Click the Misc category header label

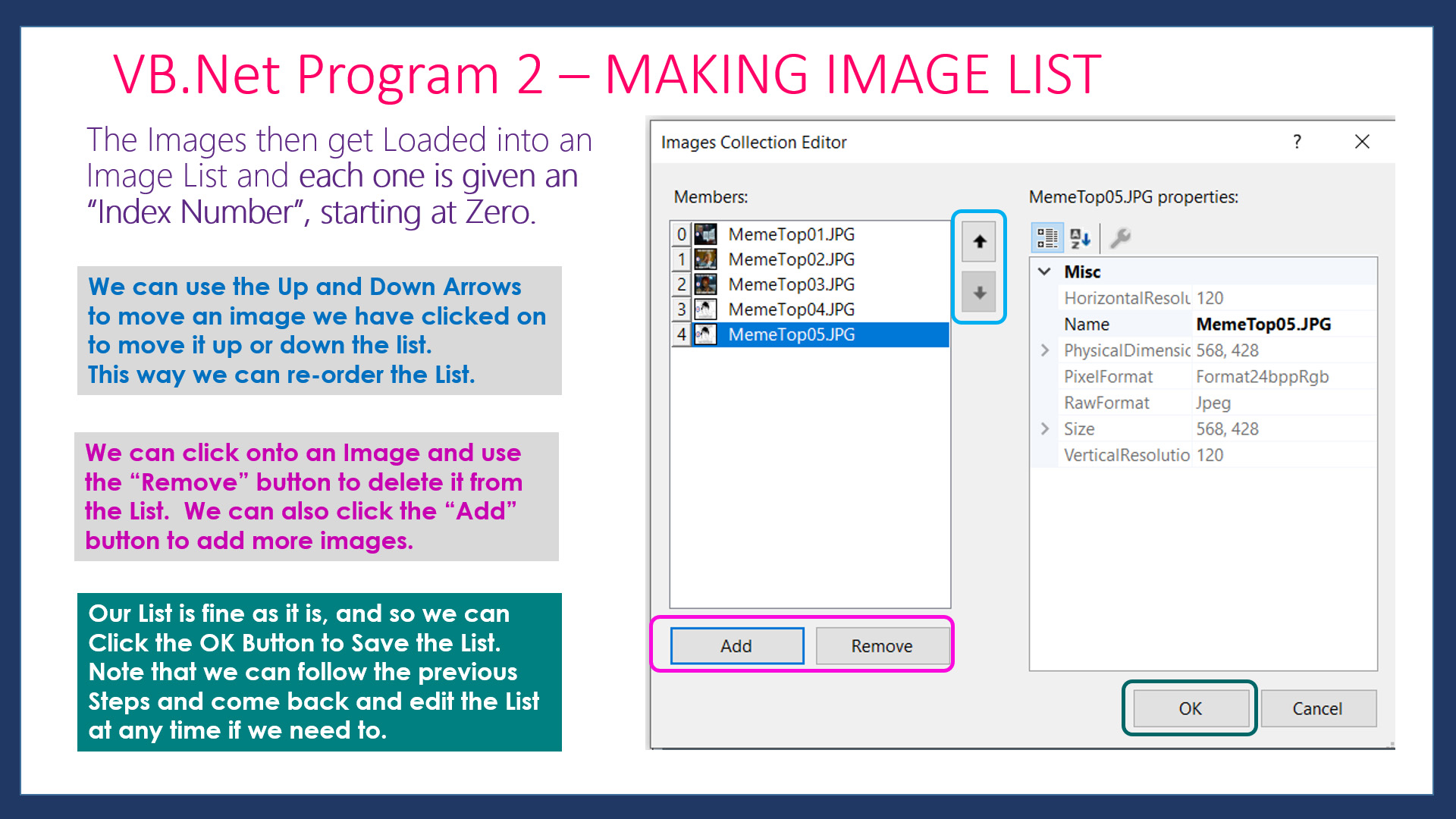[x=1082, y=271]
